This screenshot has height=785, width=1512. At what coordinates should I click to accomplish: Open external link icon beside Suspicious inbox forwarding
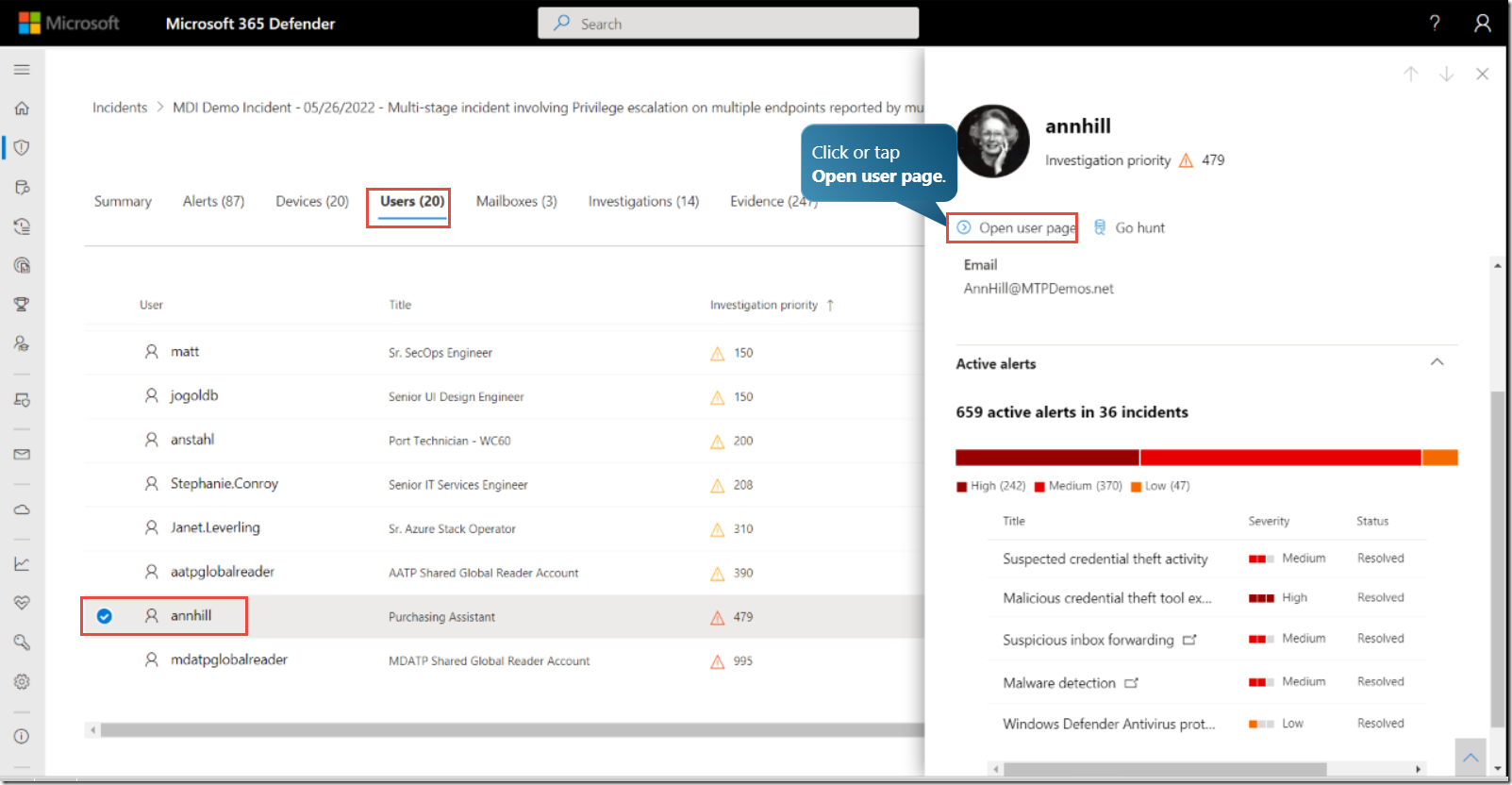pyautogui.click(x=1190, y=640)
